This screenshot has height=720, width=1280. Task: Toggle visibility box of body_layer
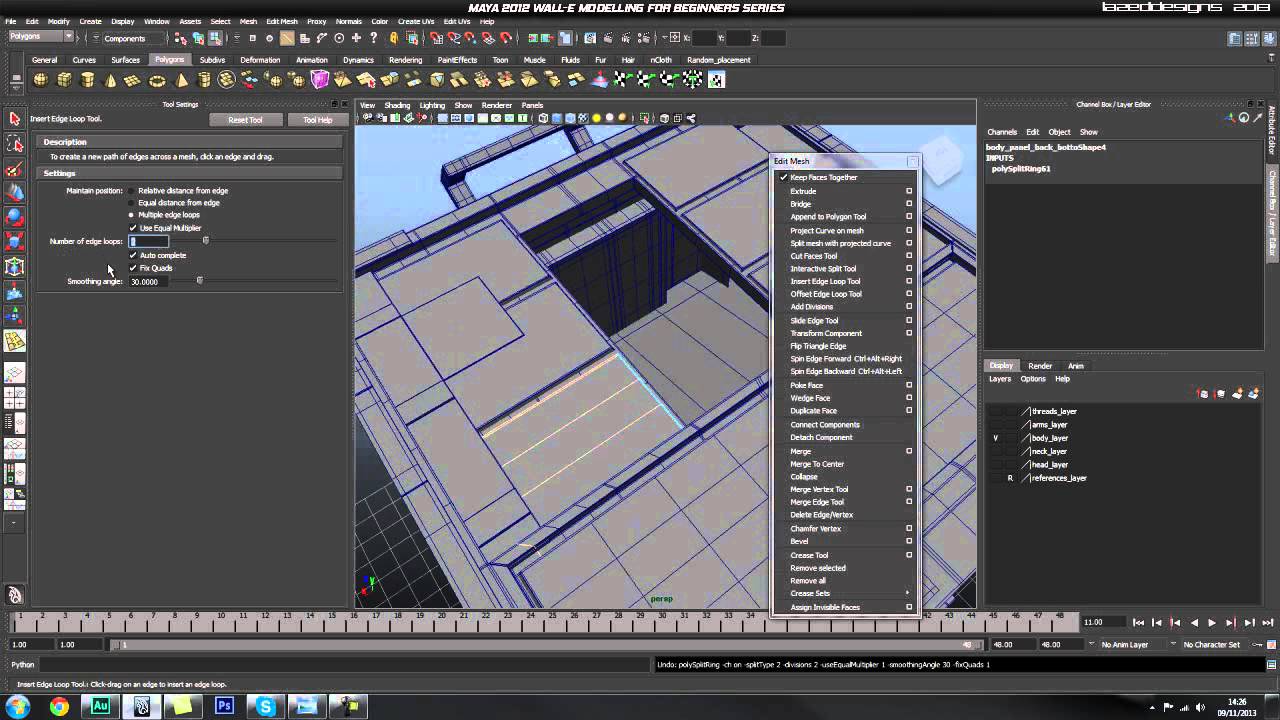pyautogui.click(x=996, y=438)
